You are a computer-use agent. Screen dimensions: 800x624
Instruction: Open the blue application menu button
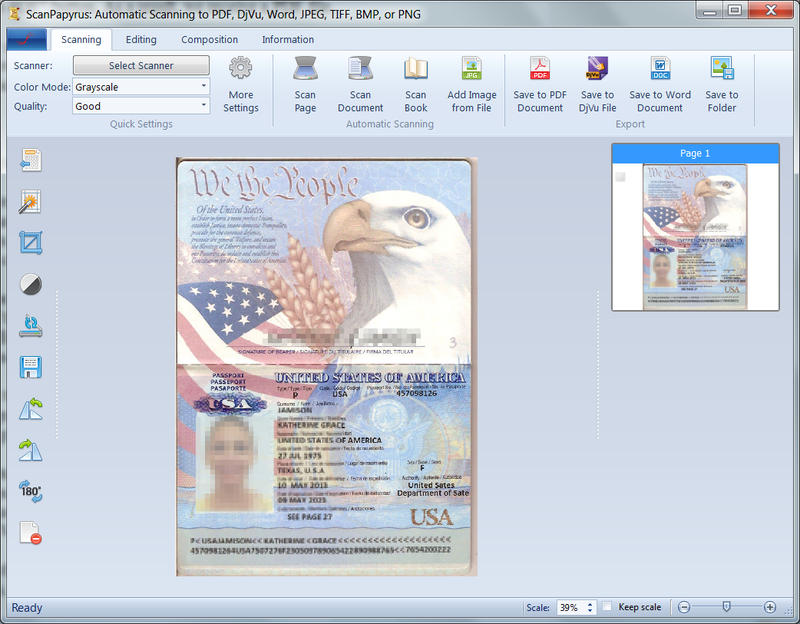(x=27, y=39)
